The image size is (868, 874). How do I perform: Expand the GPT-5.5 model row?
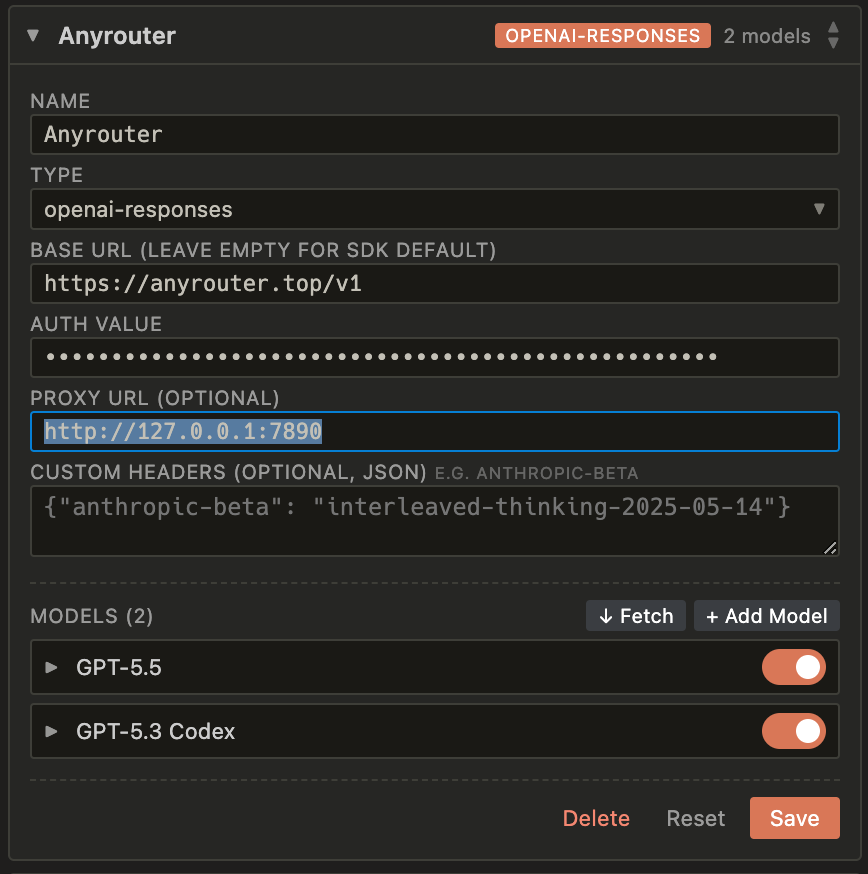pos(51,667)
